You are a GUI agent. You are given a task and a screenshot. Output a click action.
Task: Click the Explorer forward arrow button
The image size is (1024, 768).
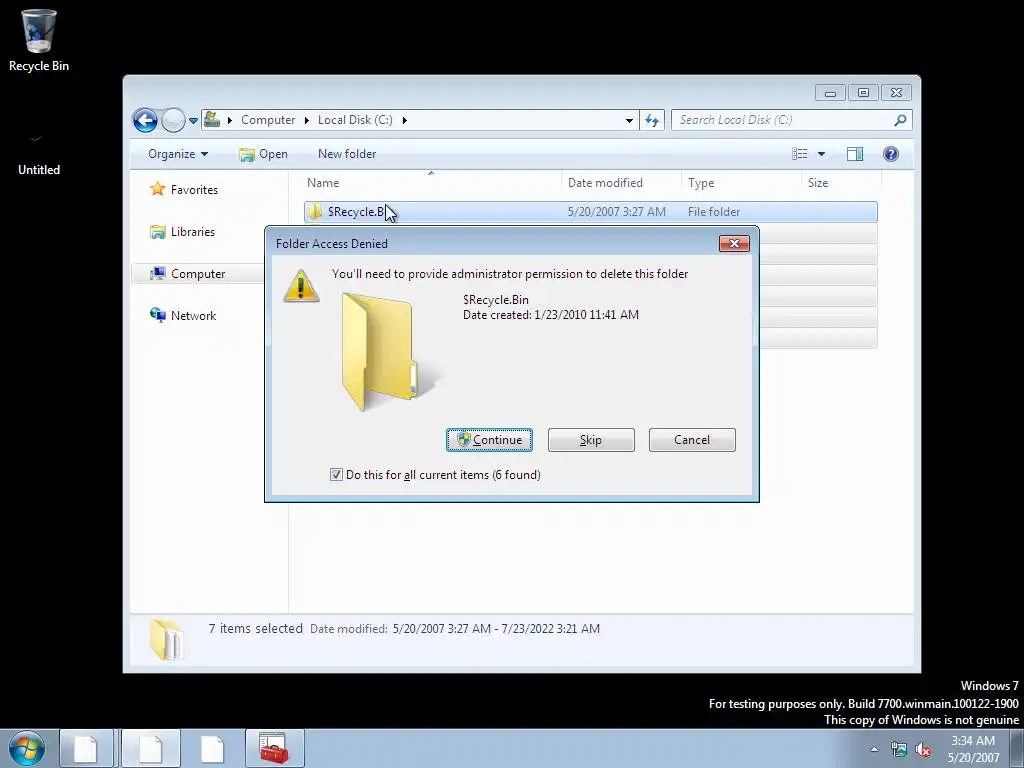[173, 120]
